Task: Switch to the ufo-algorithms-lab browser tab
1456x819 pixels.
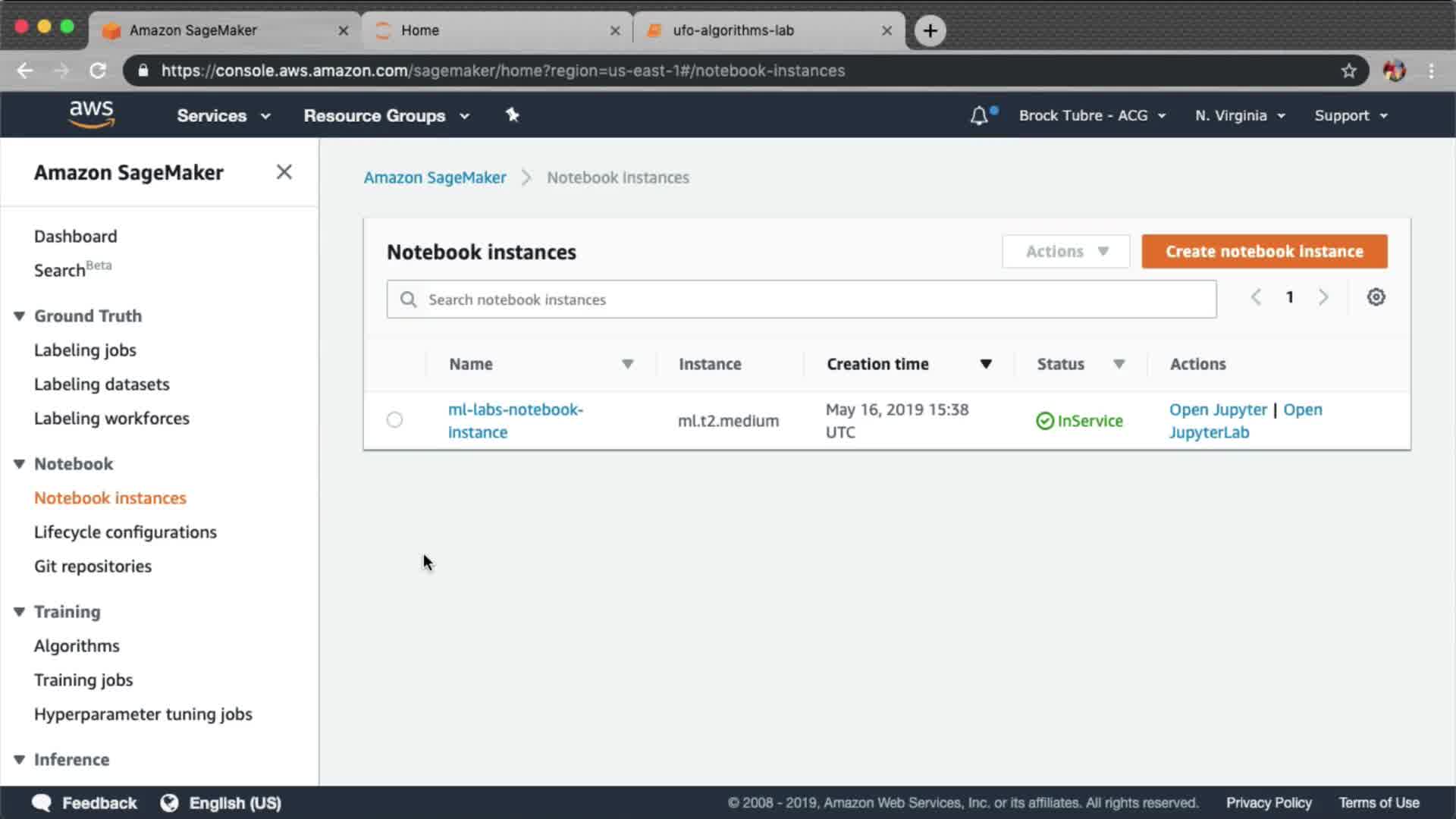Action: coord(733,30)
